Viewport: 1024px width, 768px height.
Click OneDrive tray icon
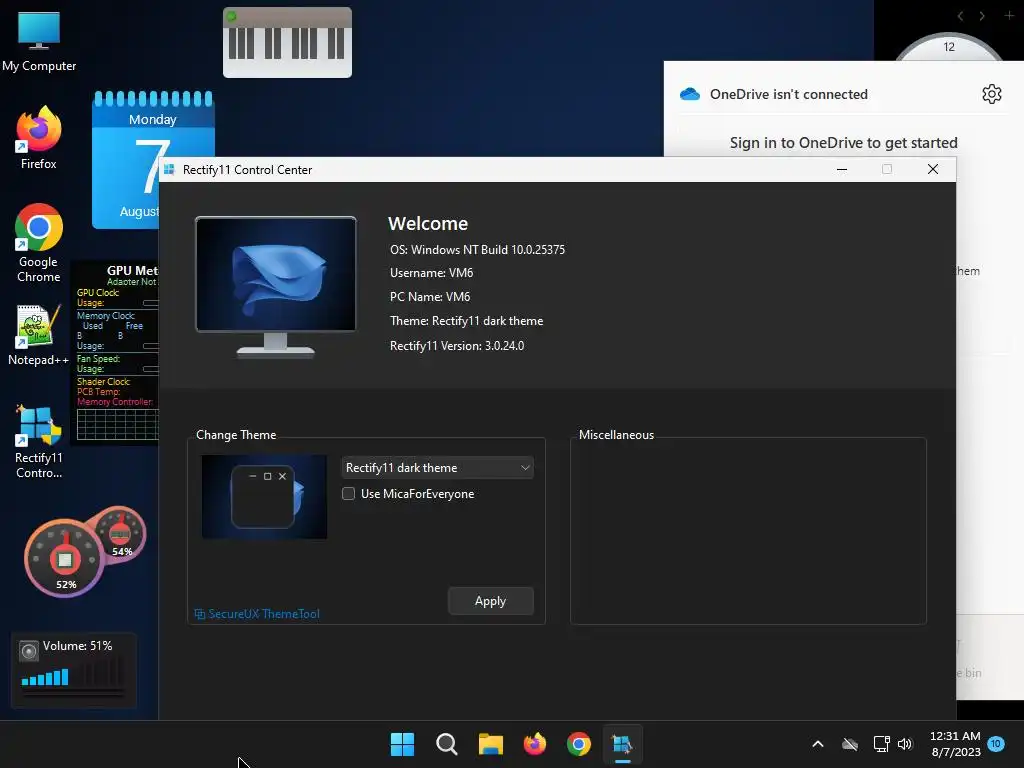[850, 744]
